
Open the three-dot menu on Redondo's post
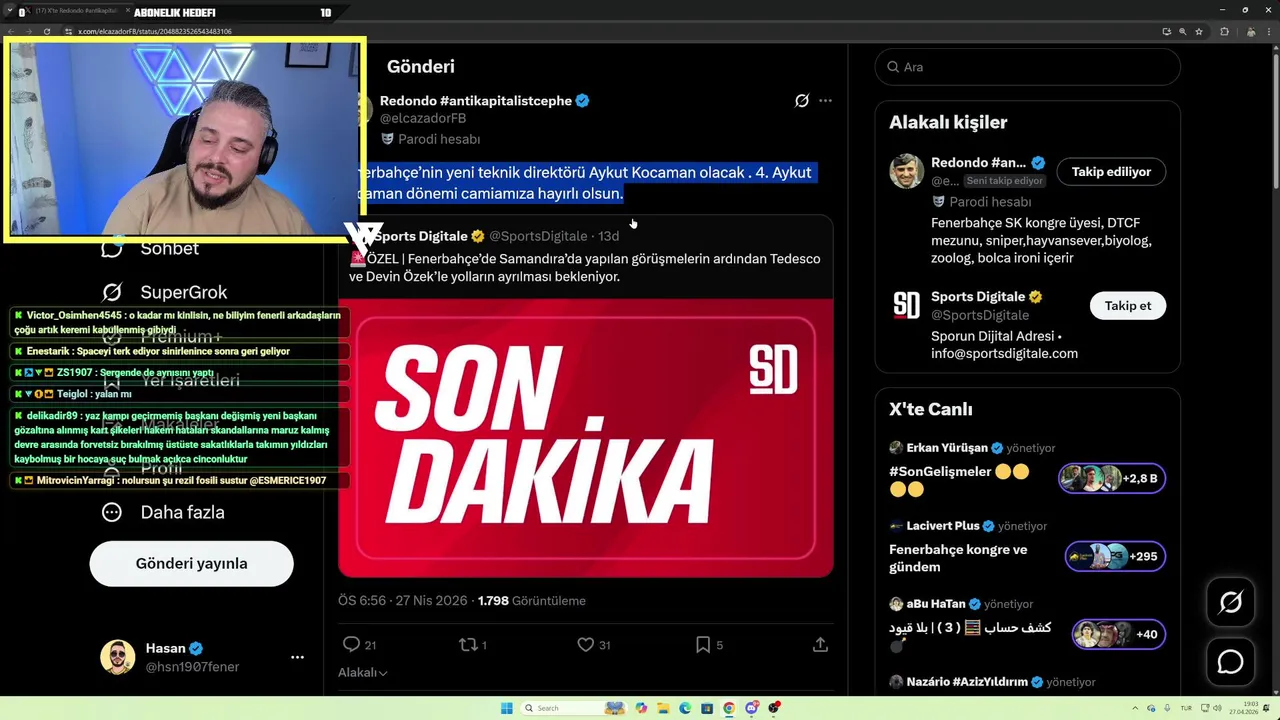[x=825, y=101]
